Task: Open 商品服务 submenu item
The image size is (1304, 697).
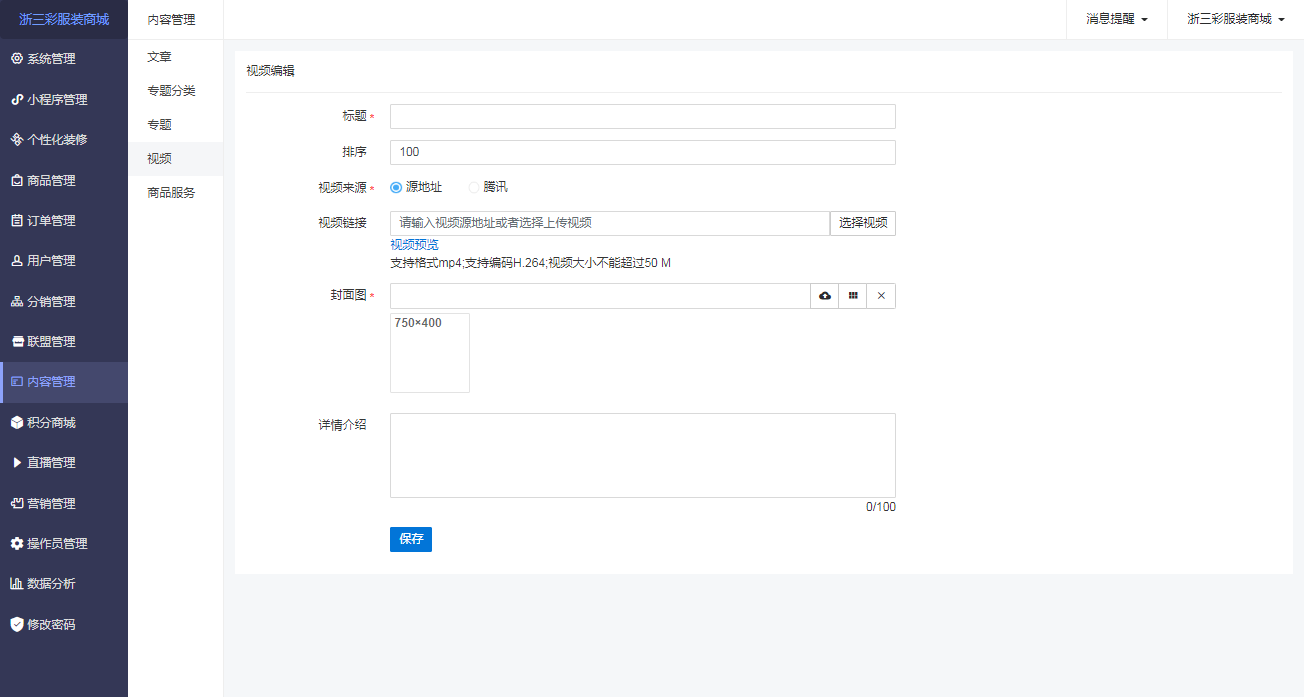Action: pyautogui.click(x=176, y=193)
